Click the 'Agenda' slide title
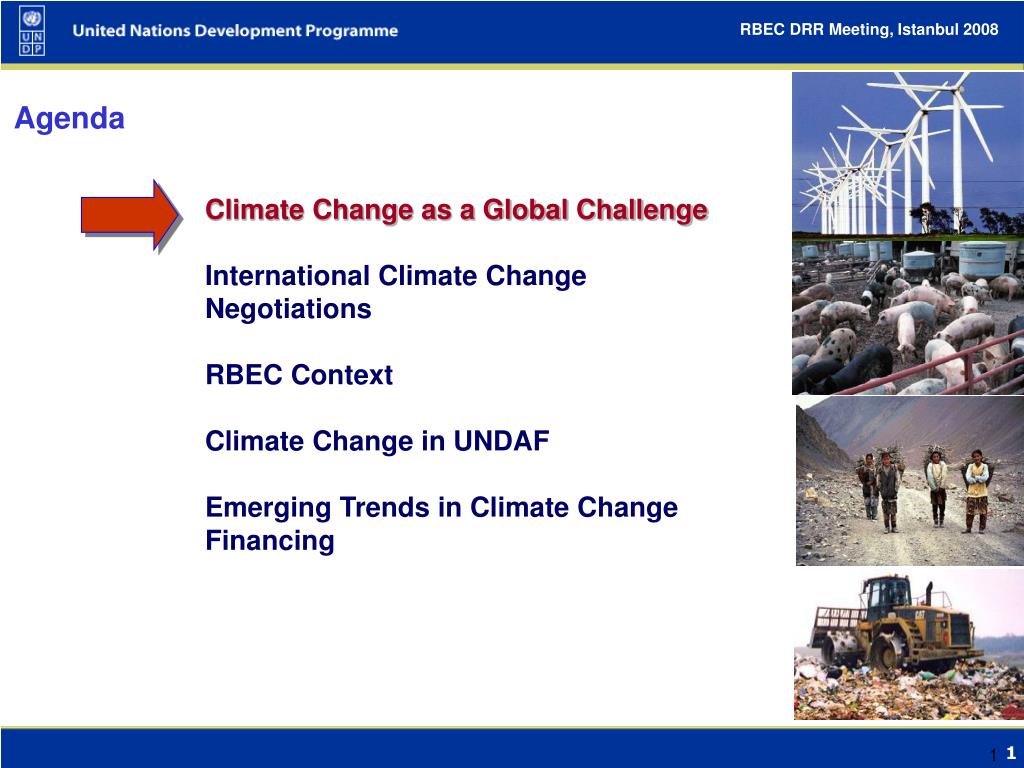1024x768 pixels. (x=69, y=118)
